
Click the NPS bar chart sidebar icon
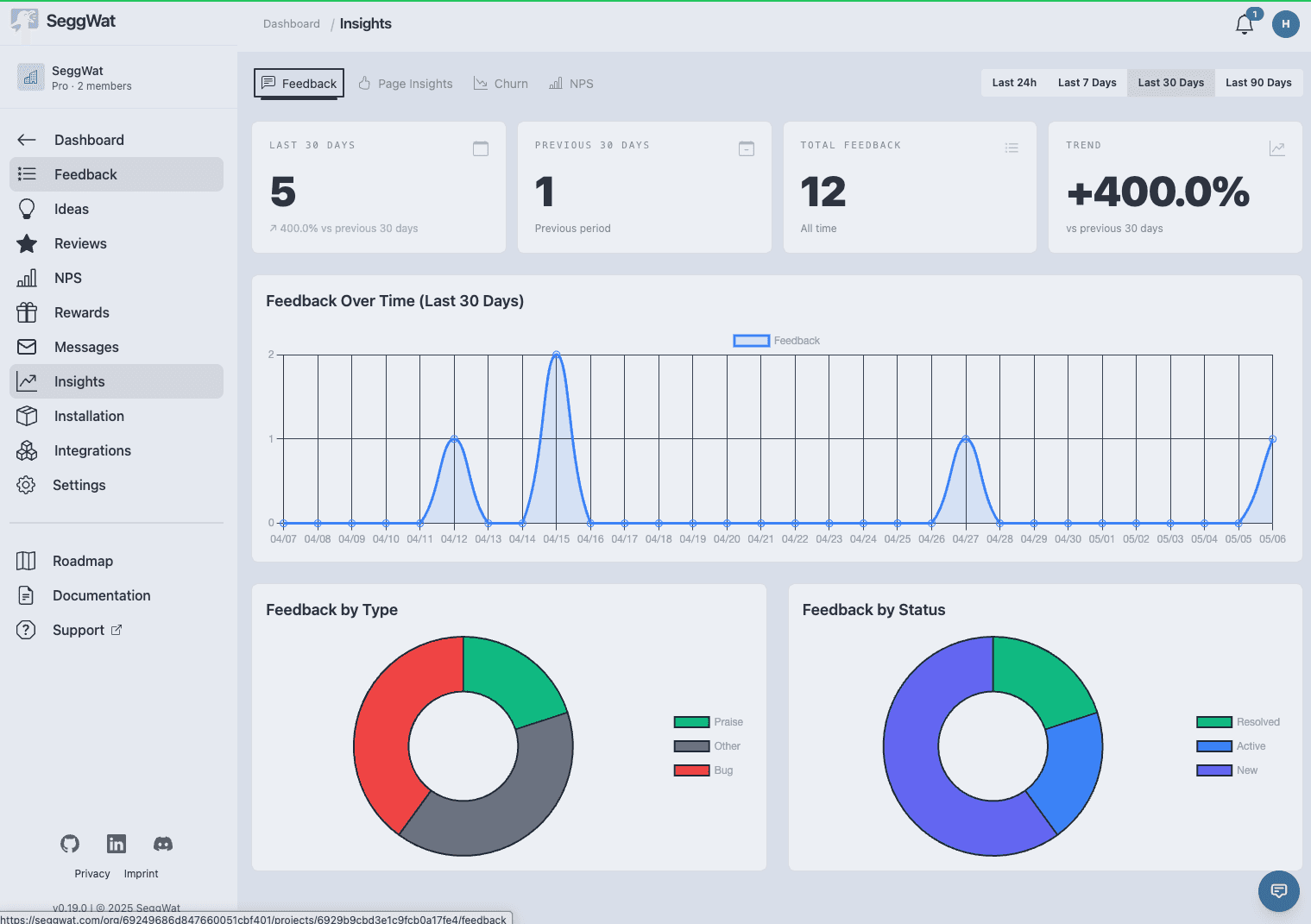27,278
